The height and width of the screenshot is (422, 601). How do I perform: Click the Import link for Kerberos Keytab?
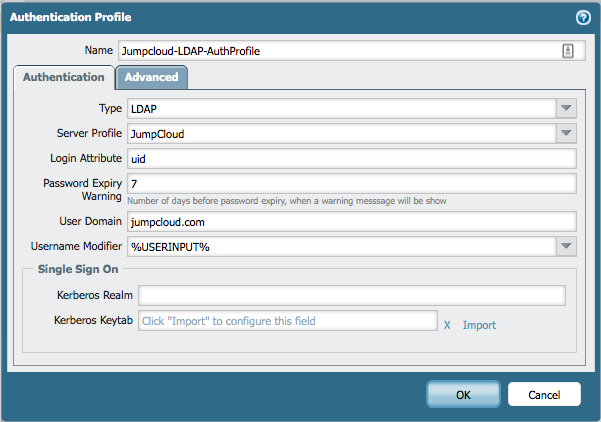[479, 325]
